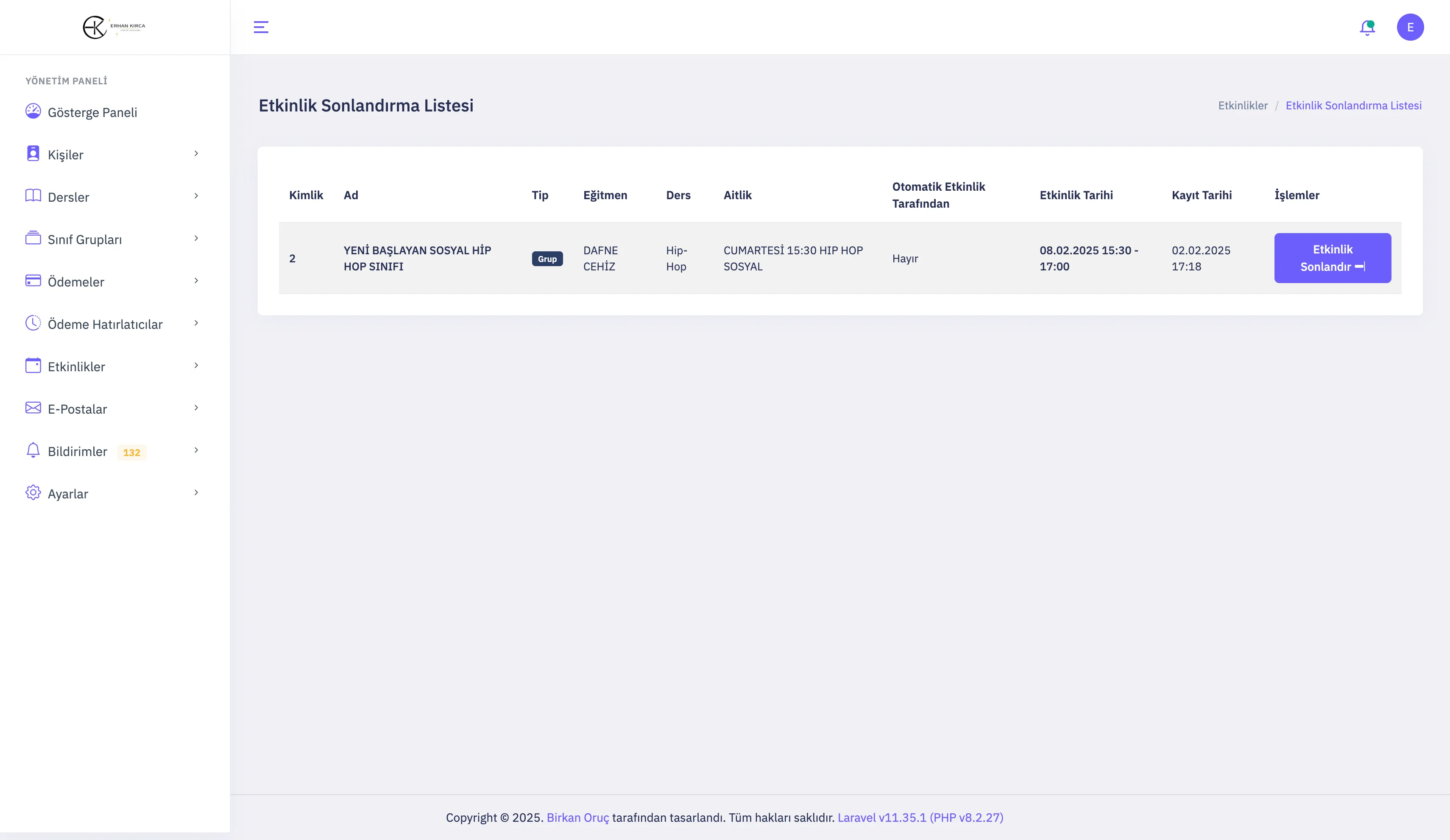Screen dimensions: 1450x840
Task: Expand the Ödeme Hatırlatıcılar chevron
Action: pyautogui.click(x=196, y=323)
